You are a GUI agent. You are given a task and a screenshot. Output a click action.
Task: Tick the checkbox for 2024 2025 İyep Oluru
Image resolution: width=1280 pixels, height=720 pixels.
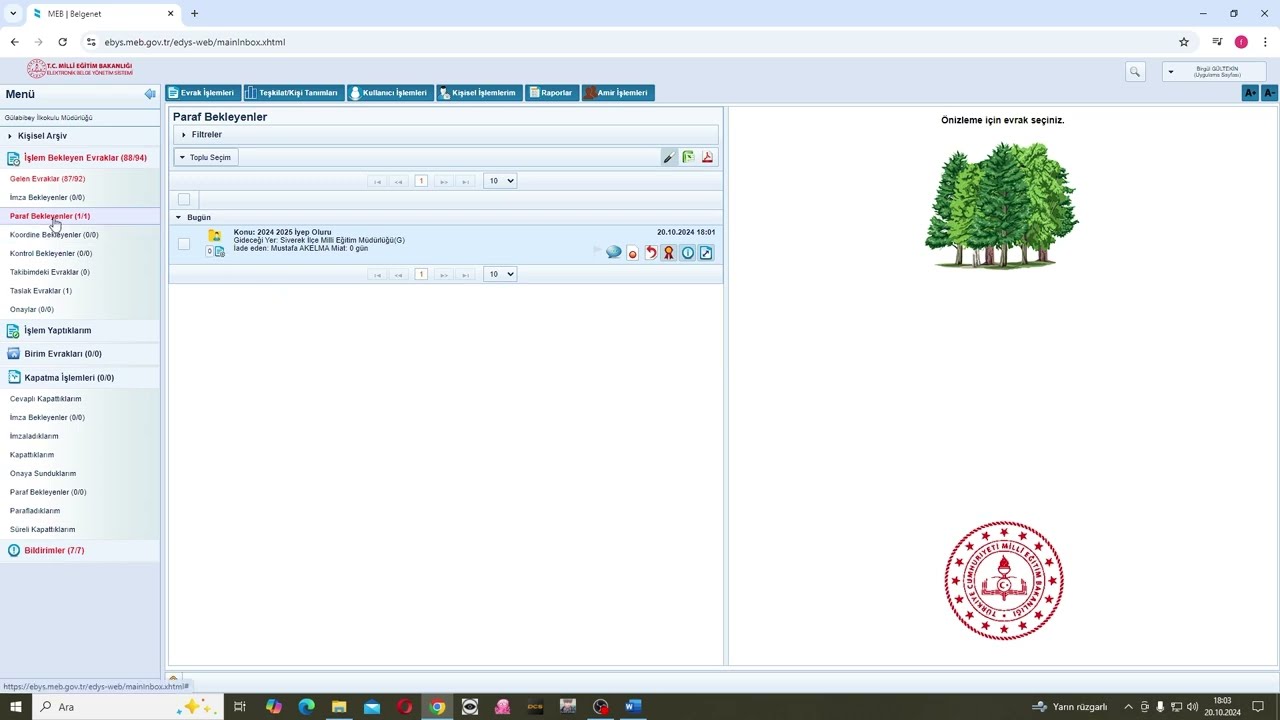pos(184,244)
